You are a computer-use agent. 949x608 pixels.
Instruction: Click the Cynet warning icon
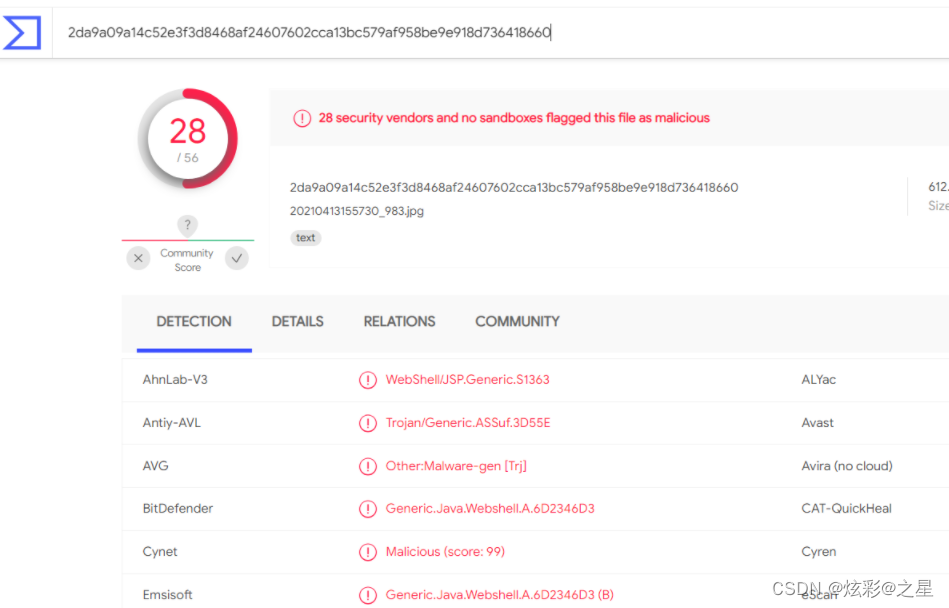pyautogui.click(x=368, y=552)
